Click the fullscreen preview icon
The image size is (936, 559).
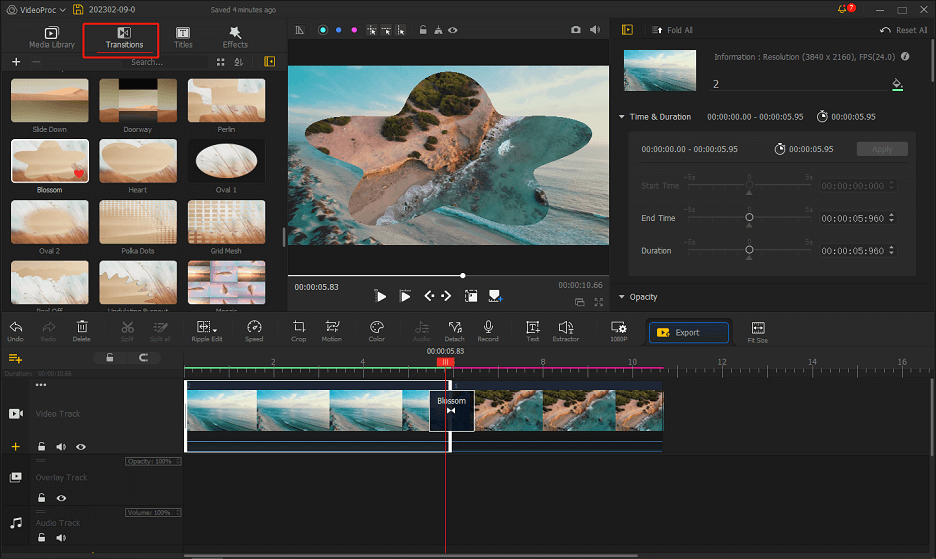coord(599,302)
